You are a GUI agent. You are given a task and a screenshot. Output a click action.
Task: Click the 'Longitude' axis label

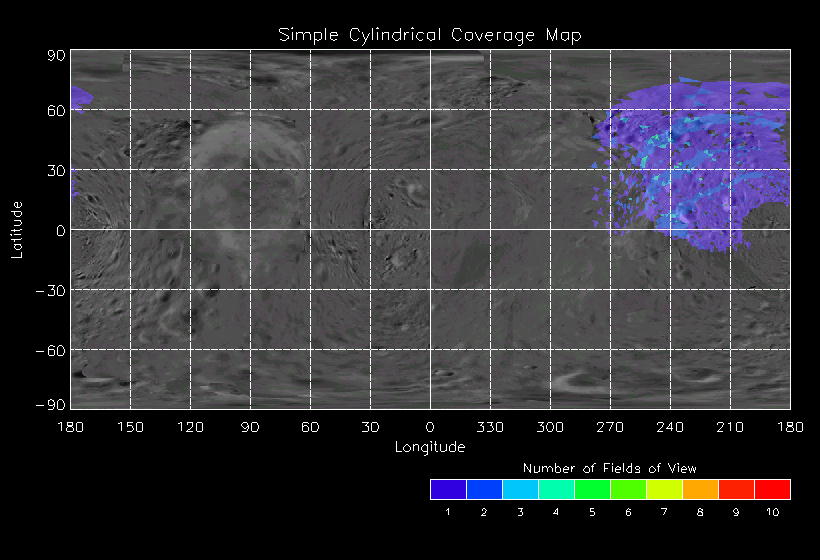tap(430, 447)
